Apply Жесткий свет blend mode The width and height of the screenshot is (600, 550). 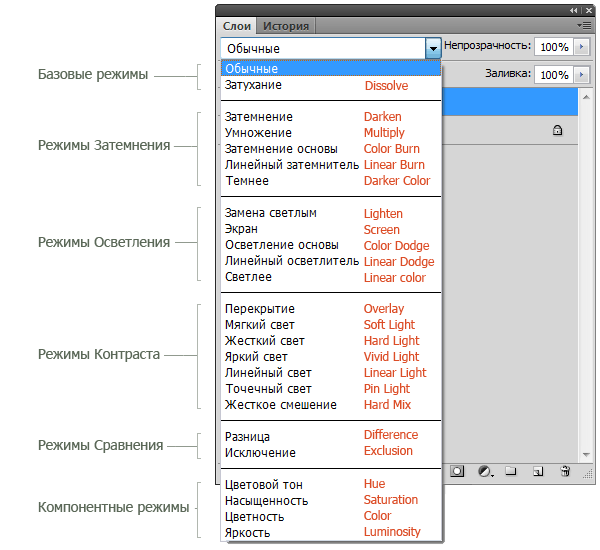331,341
